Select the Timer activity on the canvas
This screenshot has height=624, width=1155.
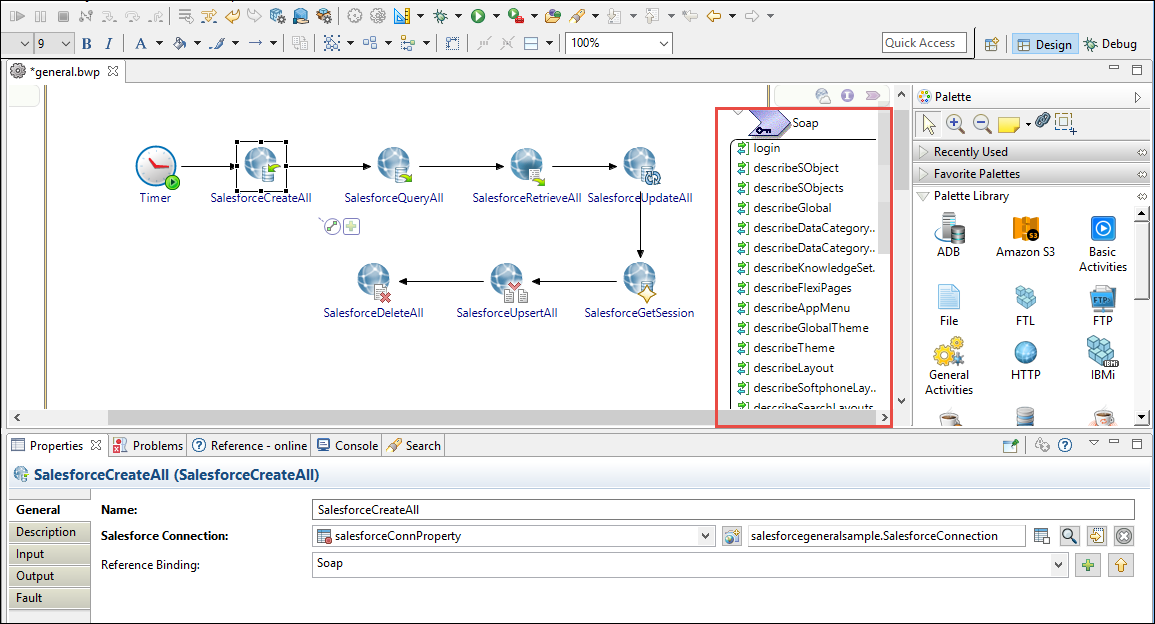[156, 167]
